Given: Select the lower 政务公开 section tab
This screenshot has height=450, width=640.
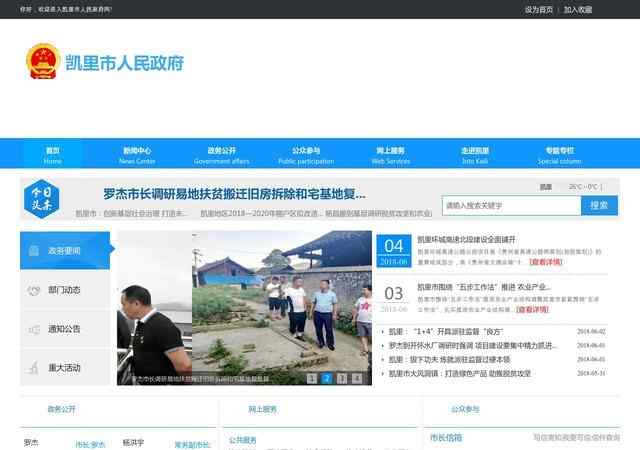Looking at the screenshot, I should tap(62, 409).
